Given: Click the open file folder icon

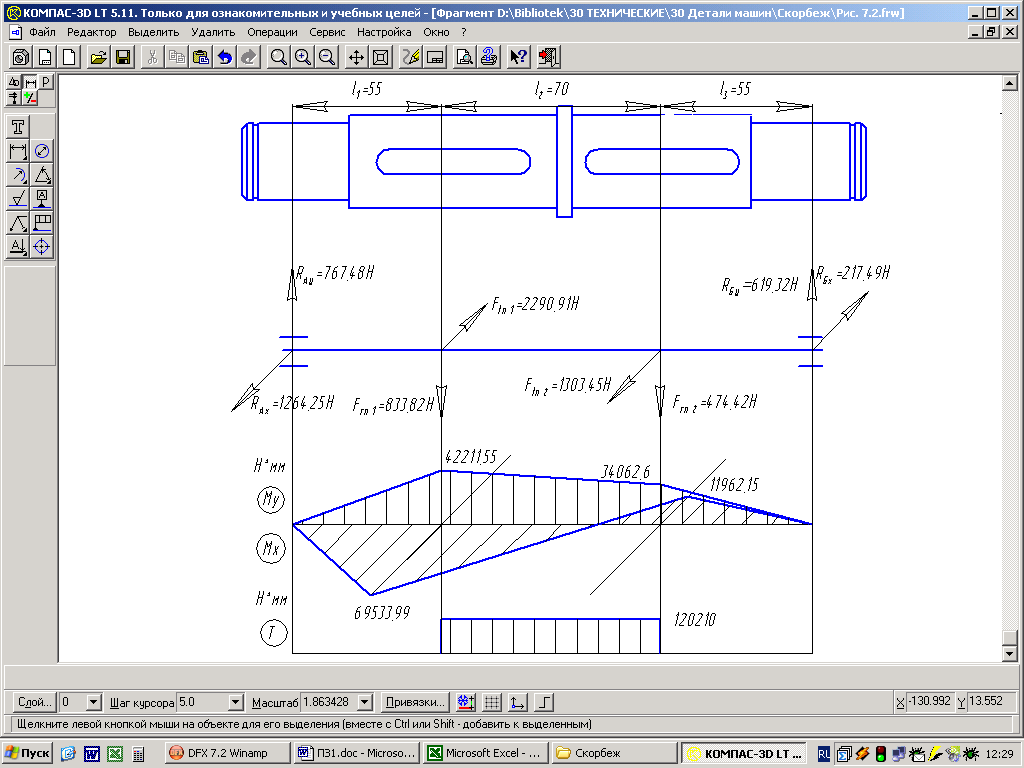Looking at the screenshot, I should (99, 57).
